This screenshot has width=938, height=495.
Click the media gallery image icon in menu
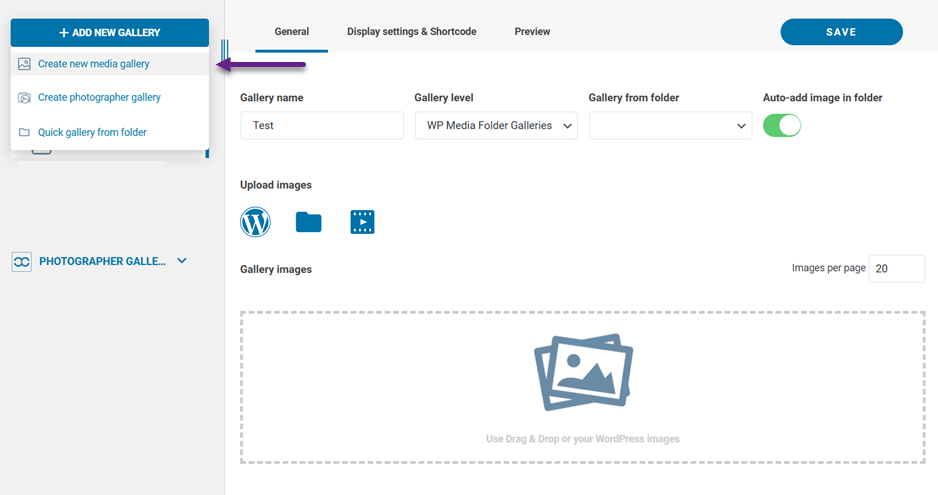point(24,64)
